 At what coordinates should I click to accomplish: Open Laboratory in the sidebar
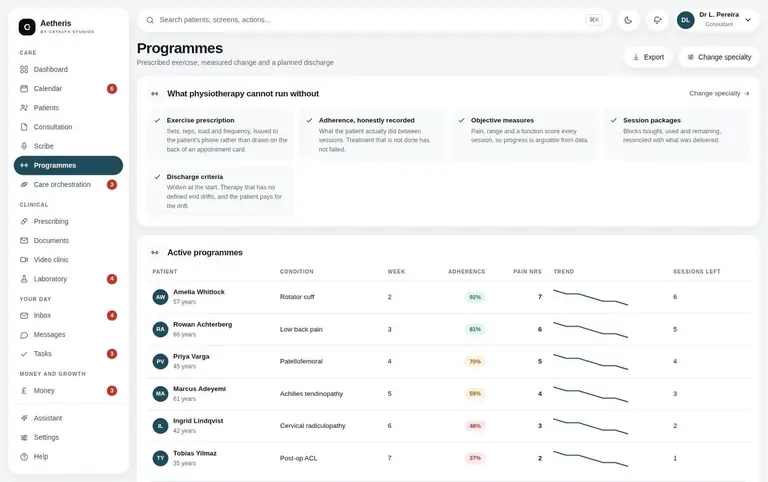[x=69, y=279]
